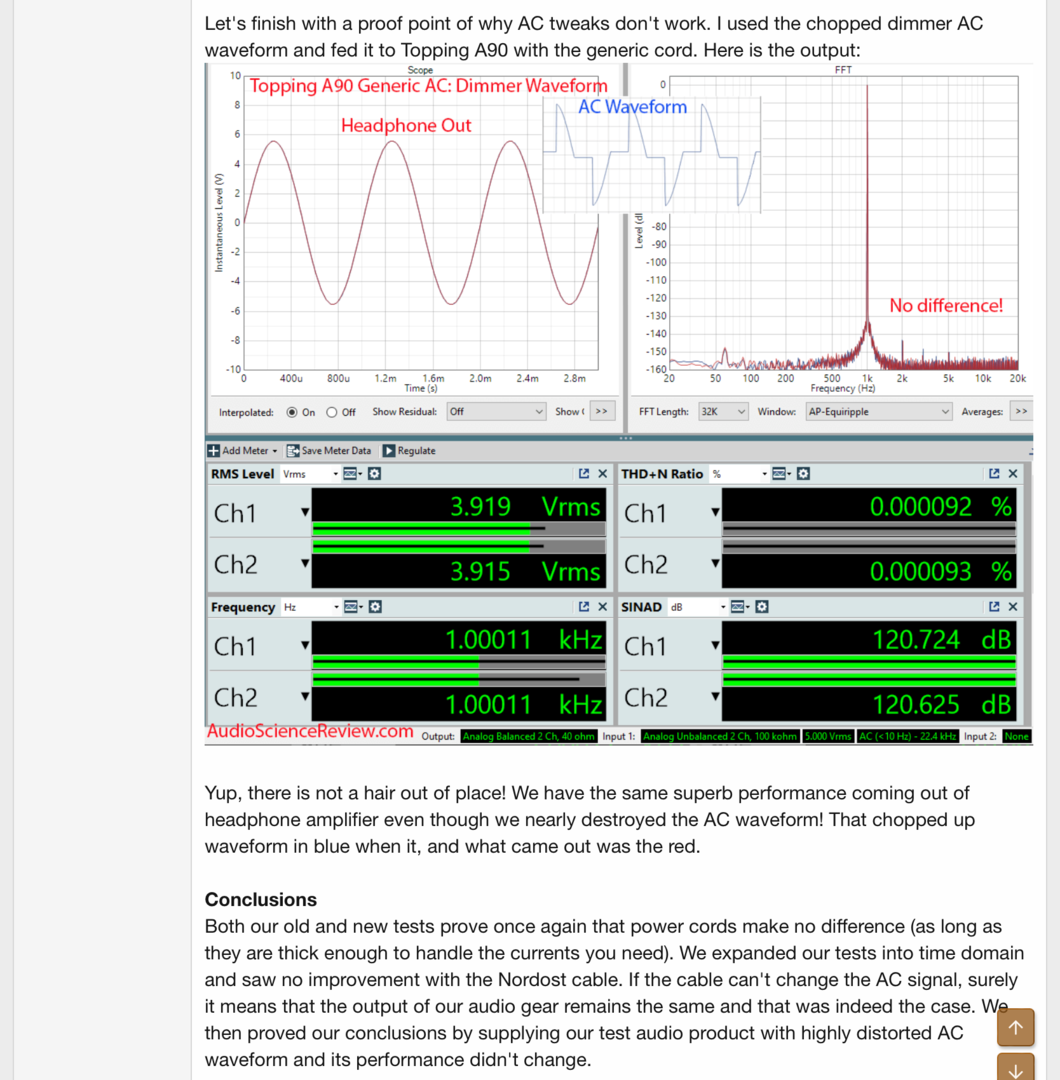
Task: Expand RMS Level Ch2 channel arrow
Action: [x=304, y=563]
